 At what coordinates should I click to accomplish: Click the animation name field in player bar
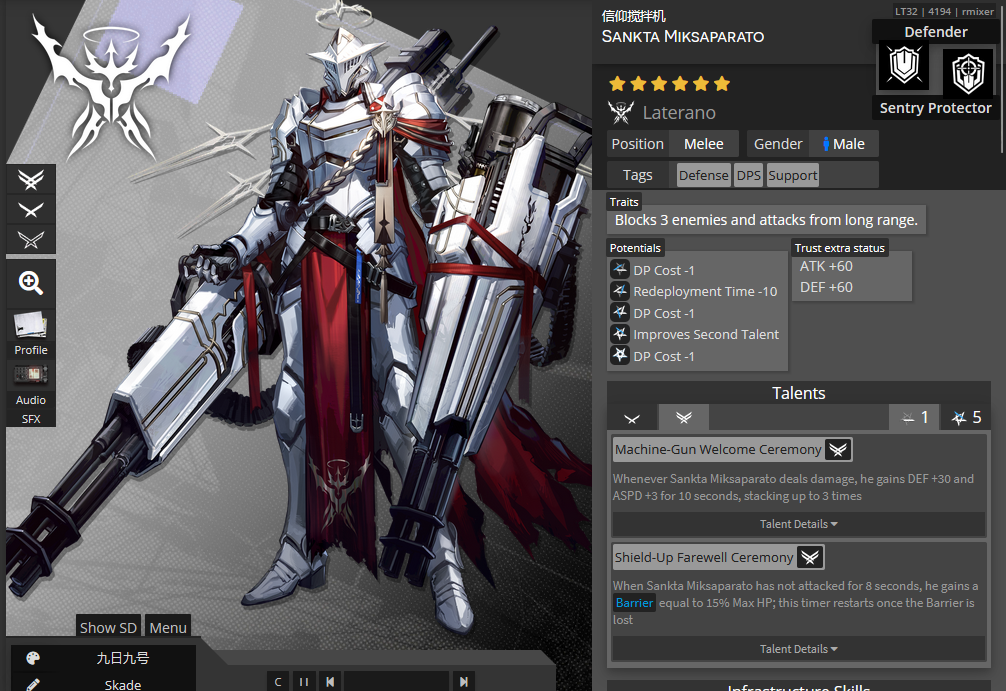[396, 681]
